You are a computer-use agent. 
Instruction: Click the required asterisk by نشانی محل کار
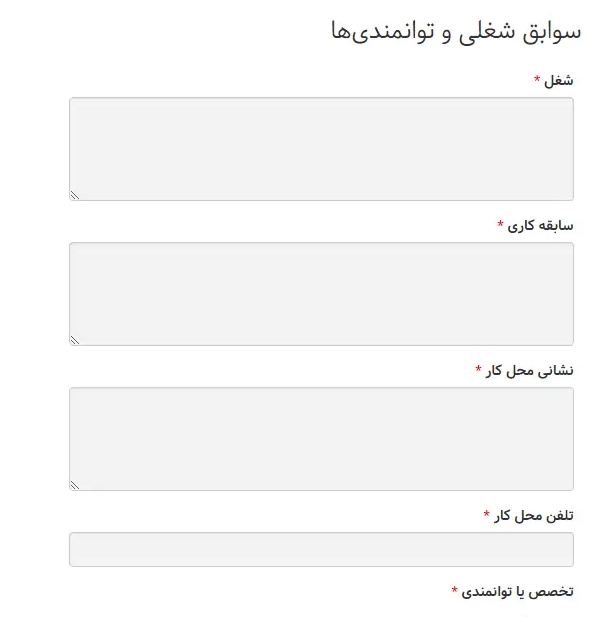point(478,369)
